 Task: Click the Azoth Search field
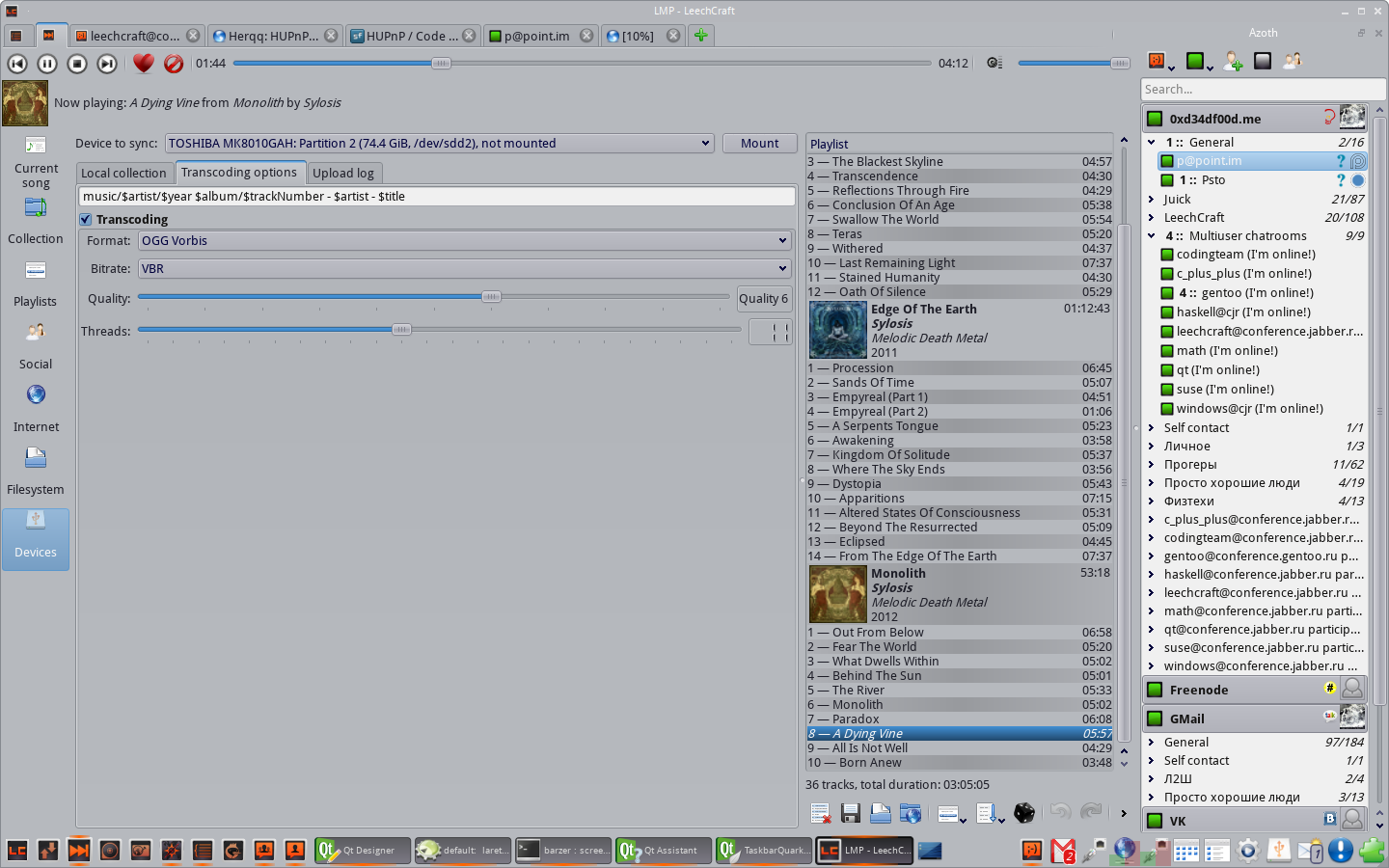[1264, 89]
